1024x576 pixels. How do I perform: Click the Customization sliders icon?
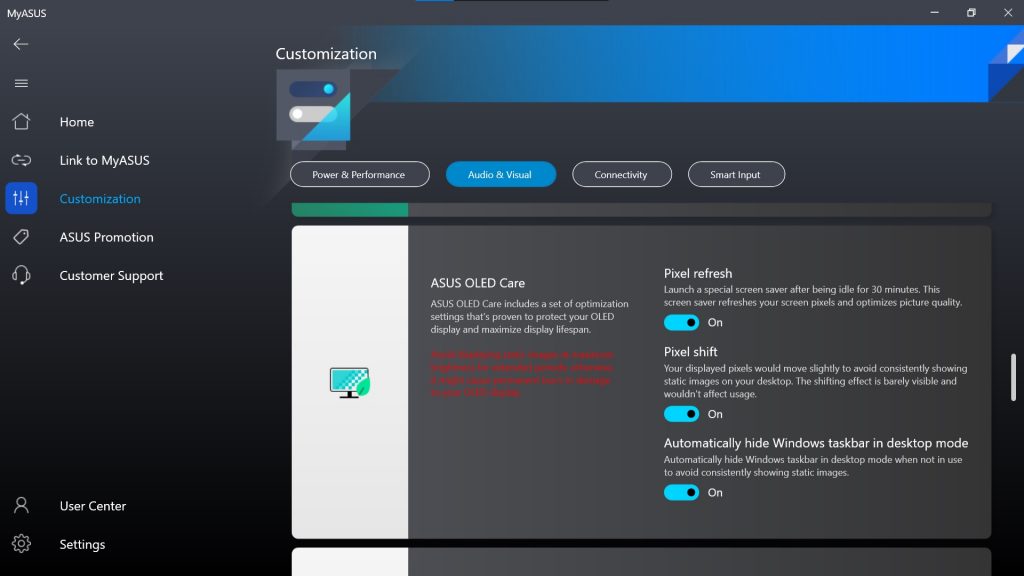[21, 199]
